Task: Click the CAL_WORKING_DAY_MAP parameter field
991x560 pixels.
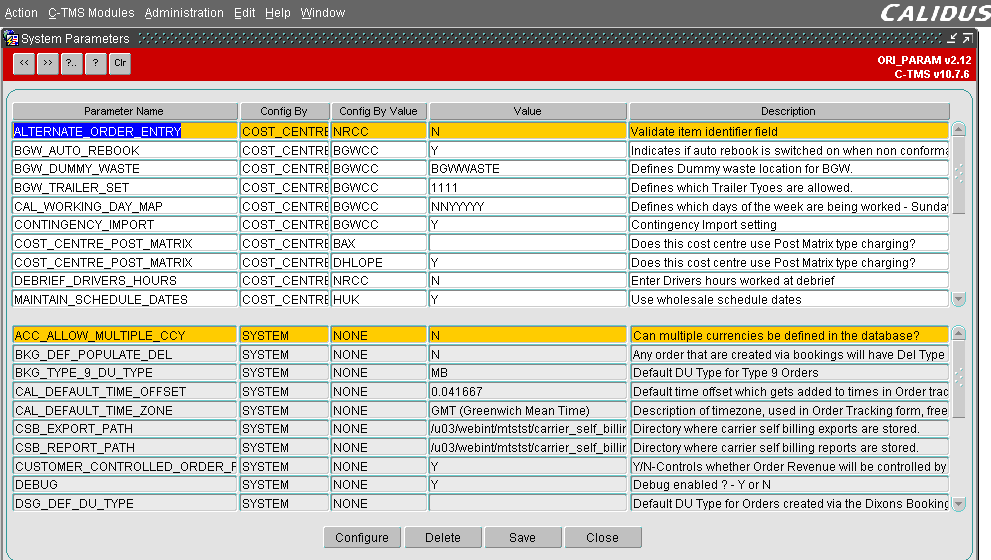Action: click(x=125, y=207)
